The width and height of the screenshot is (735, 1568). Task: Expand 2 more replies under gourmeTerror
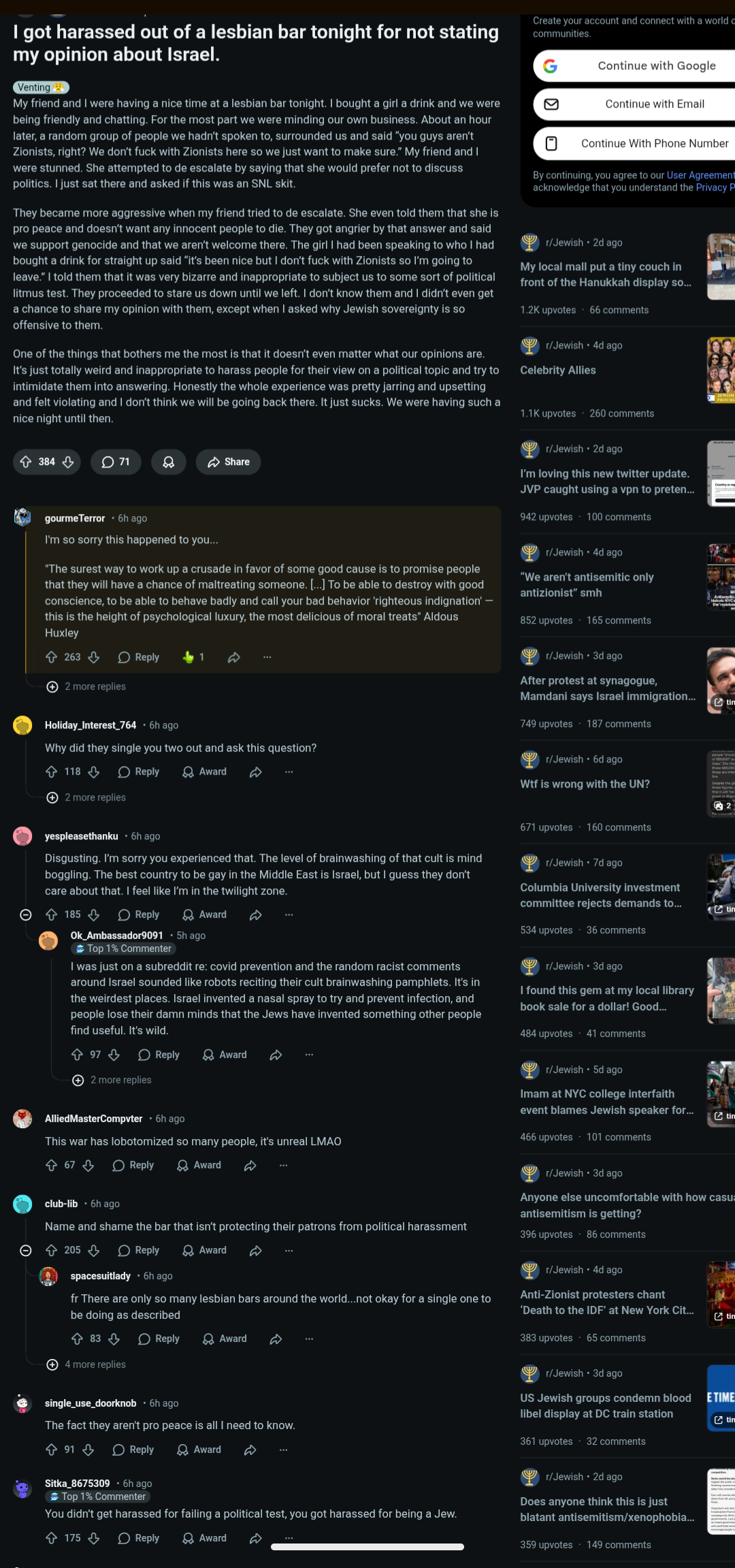[x=86, y=686]
